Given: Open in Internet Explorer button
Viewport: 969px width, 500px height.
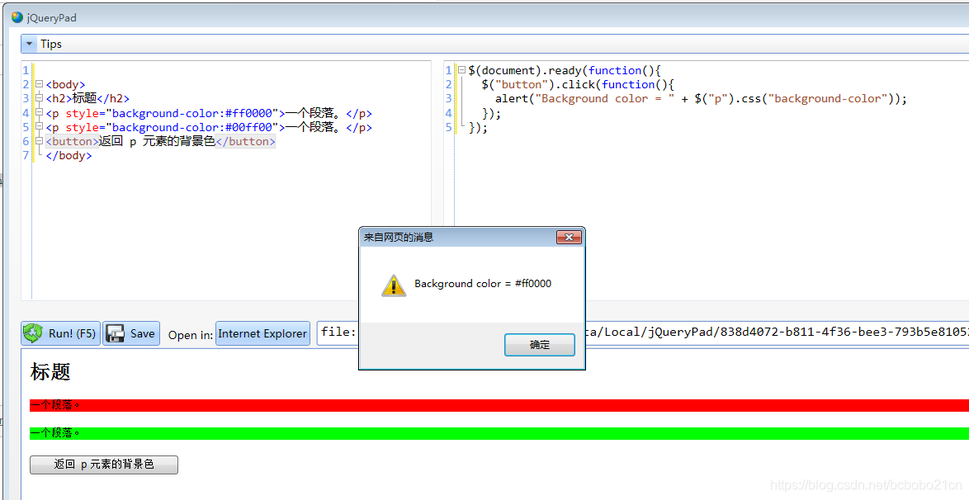Looking at the screenshot, I should coord(263,334).
